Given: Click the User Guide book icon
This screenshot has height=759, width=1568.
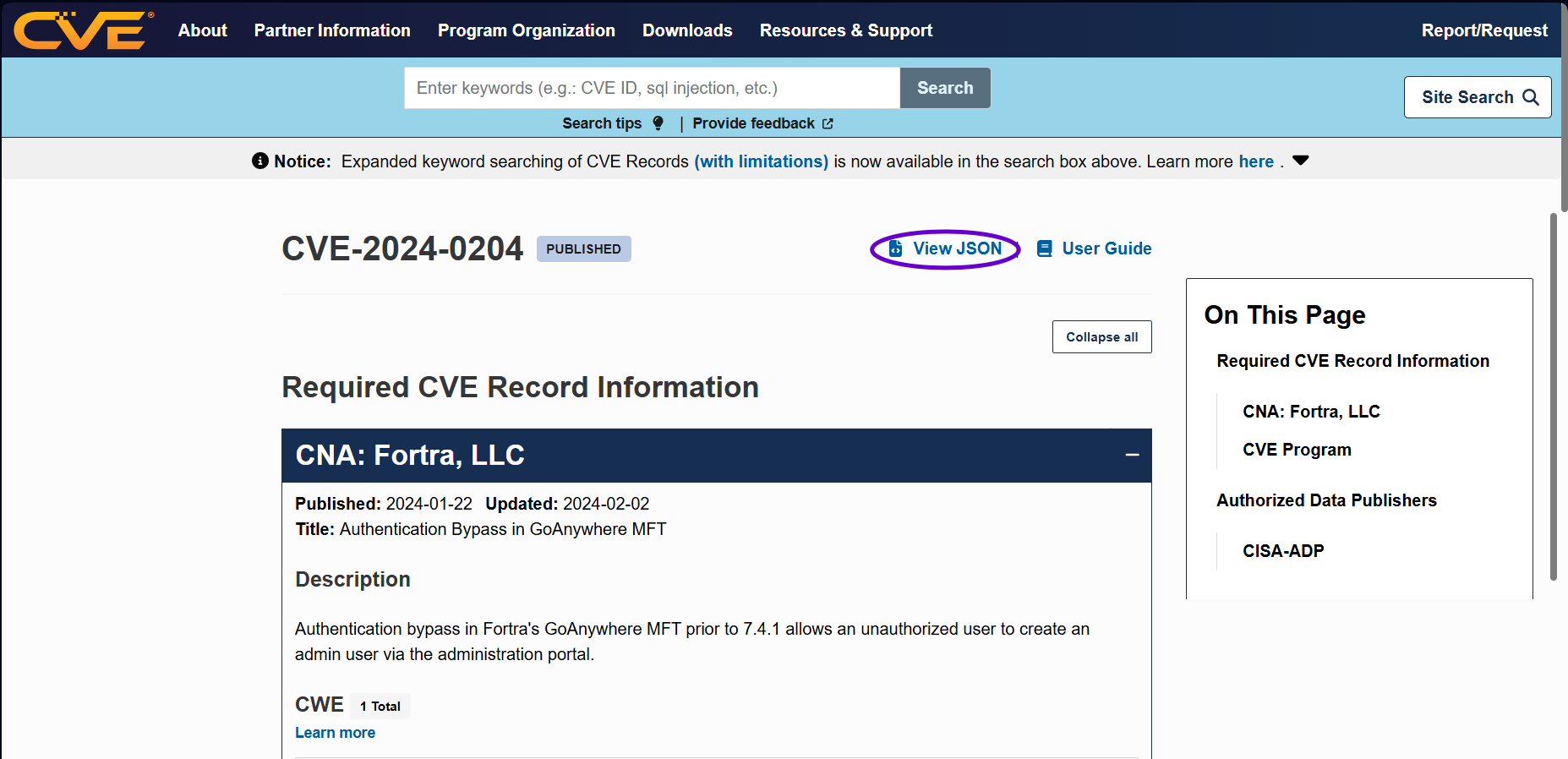Looking at the screenshot, I should [x=1045, y=248].
